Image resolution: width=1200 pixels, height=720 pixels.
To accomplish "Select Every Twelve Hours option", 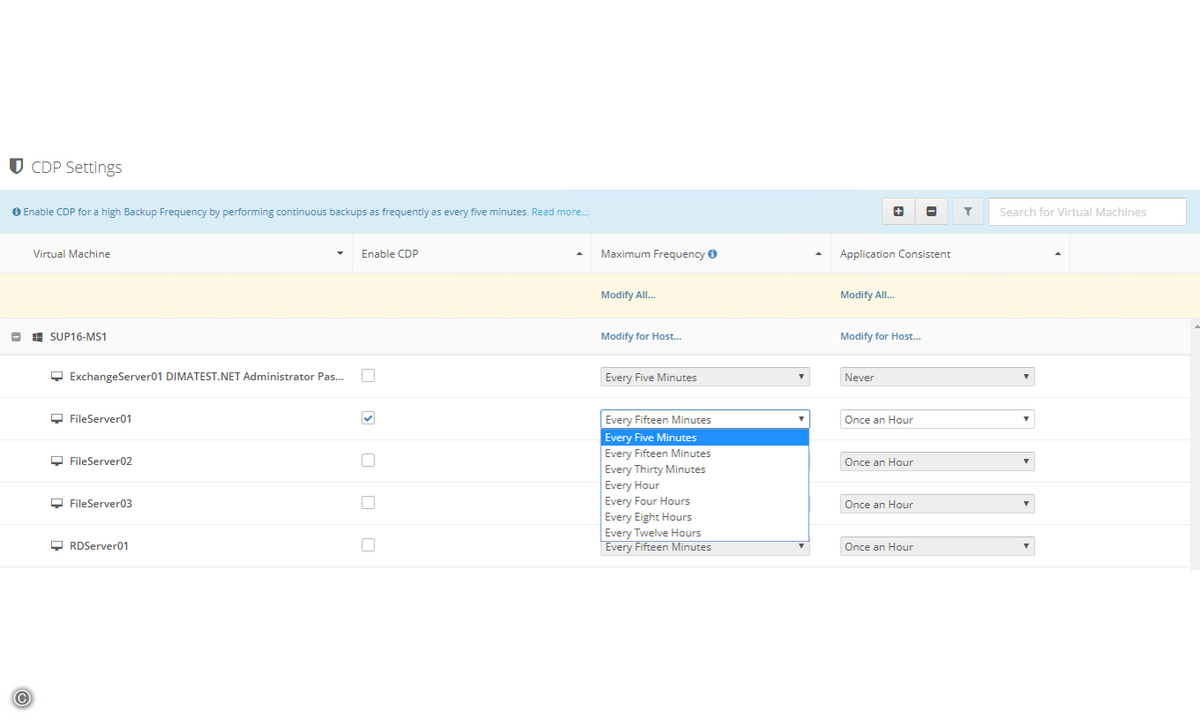I will pyautogui.click(x=705, y=533).
